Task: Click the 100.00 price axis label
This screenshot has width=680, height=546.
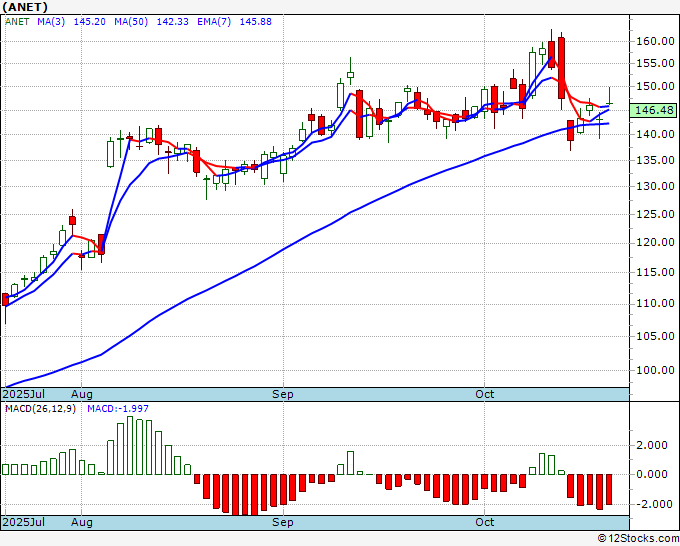Action: click(655, 370)
